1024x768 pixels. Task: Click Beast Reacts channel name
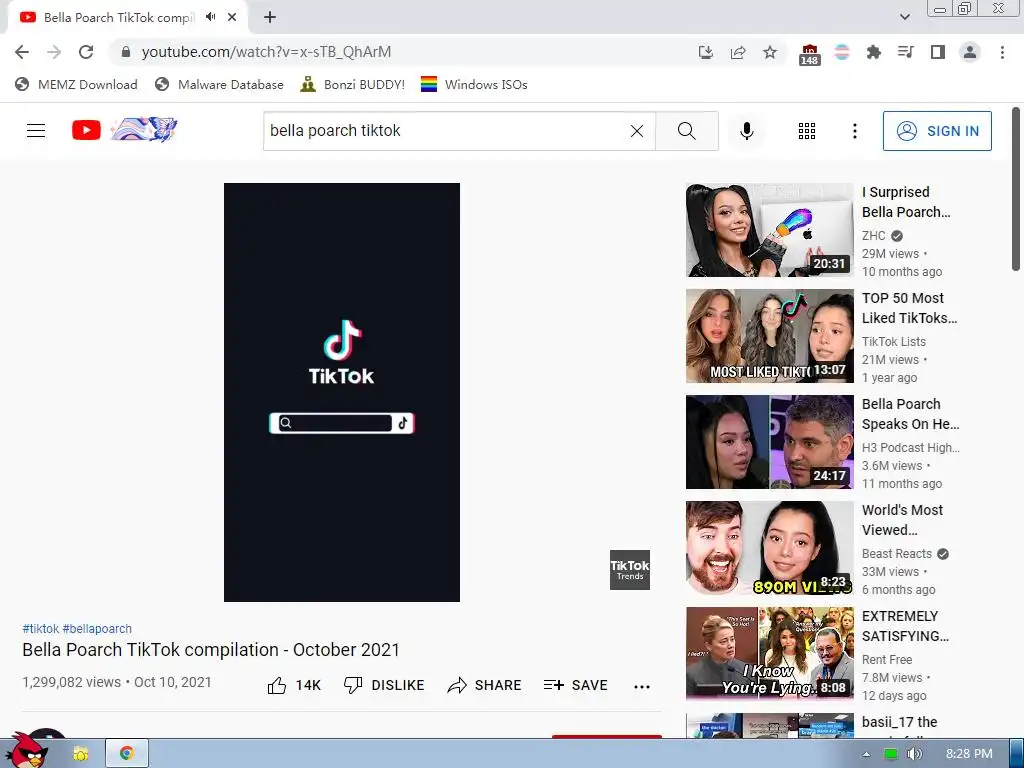click(x=897, y=553)
